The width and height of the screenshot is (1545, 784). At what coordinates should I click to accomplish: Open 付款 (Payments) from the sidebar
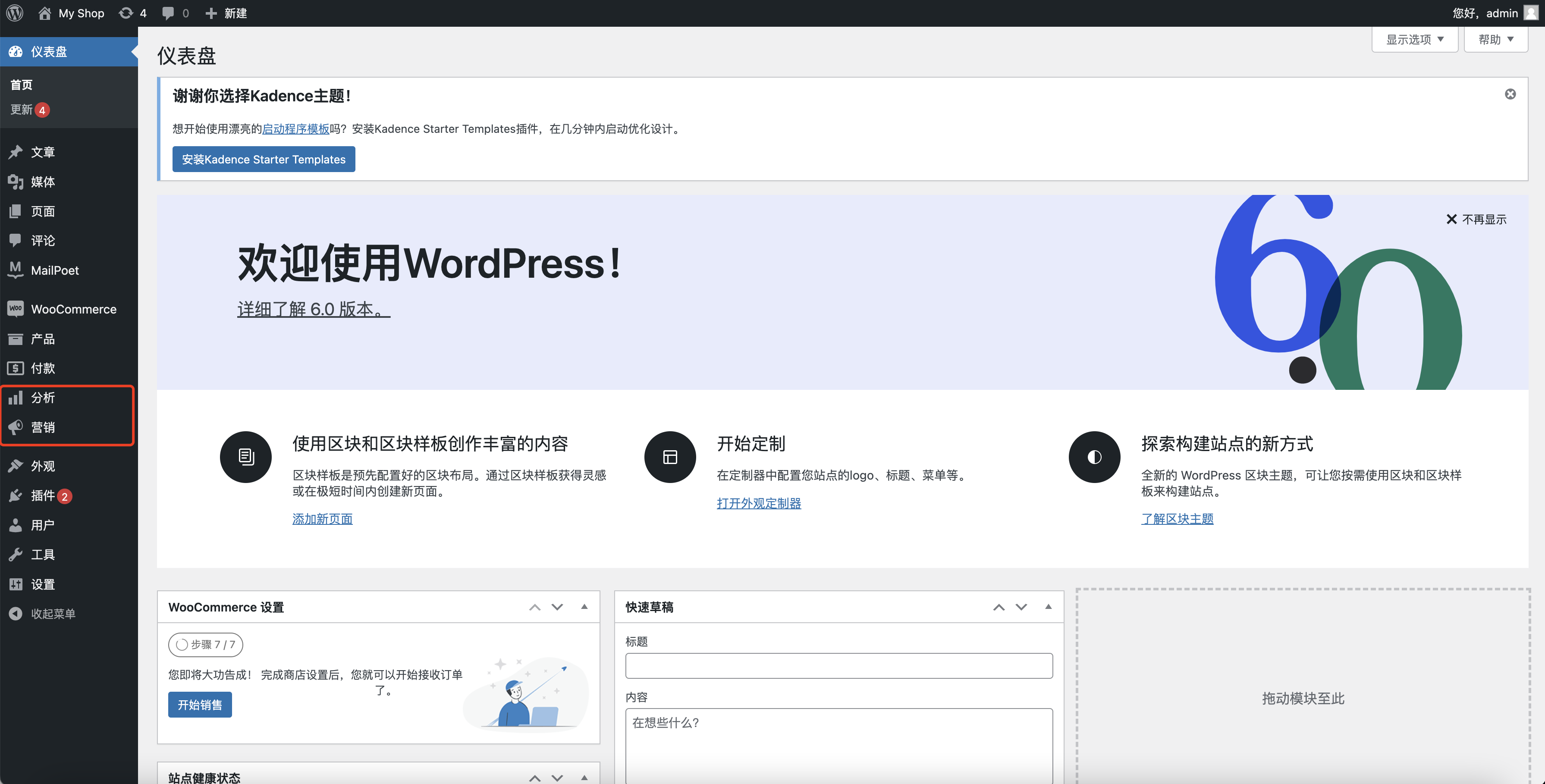[43, 368]
